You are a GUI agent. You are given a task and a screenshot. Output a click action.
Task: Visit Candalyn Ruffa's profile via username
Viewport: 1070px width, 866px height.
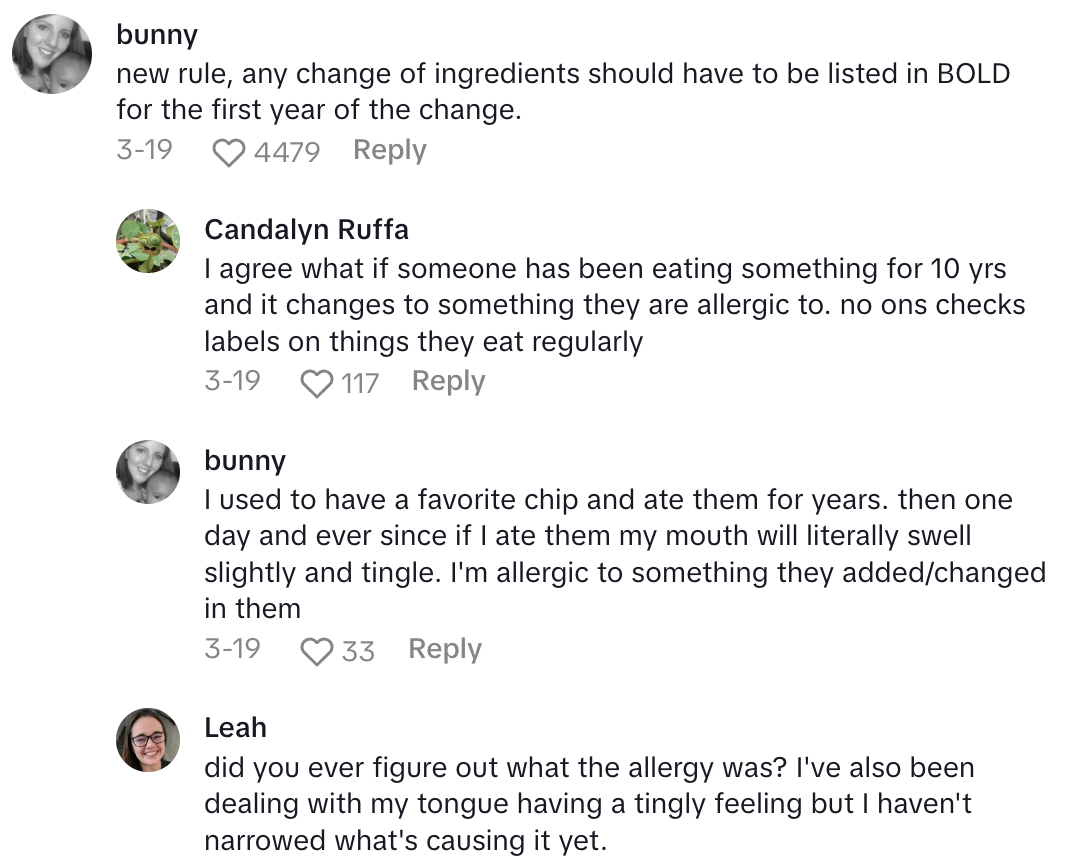pyautogui.click(x=306, y=229)
